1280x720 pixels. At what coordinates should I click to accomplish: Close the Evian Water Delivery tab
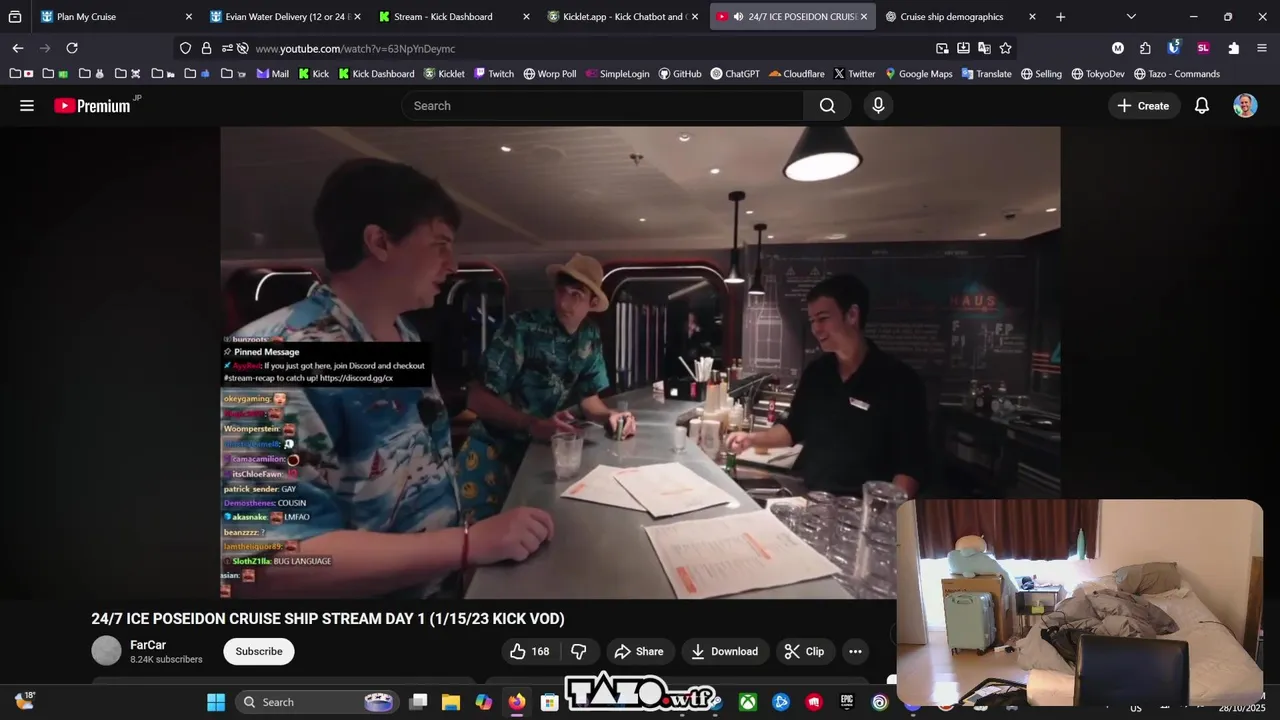(357, 16)
